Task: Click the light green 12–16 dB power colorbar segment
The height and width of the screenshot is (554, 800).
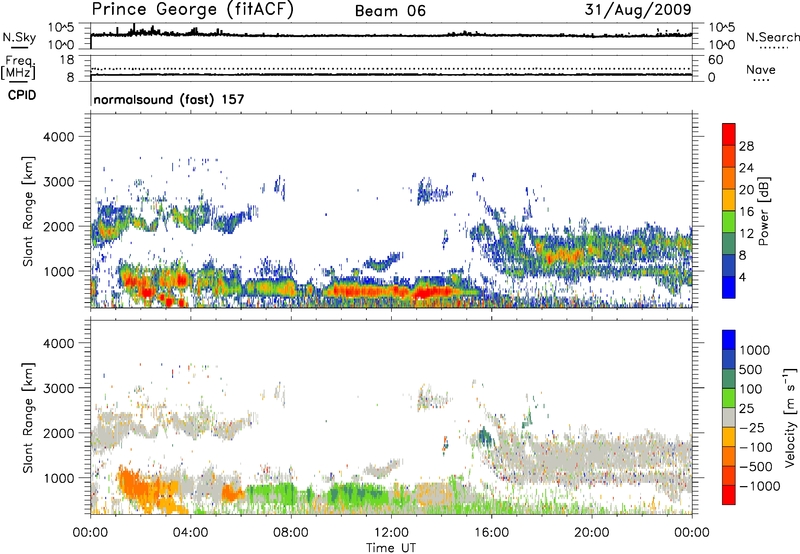Action: tap(729, 222)
